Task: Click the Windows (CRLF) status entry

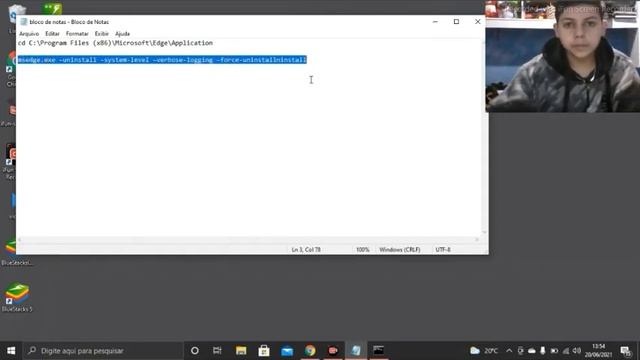Action: (x=400, y=250)
